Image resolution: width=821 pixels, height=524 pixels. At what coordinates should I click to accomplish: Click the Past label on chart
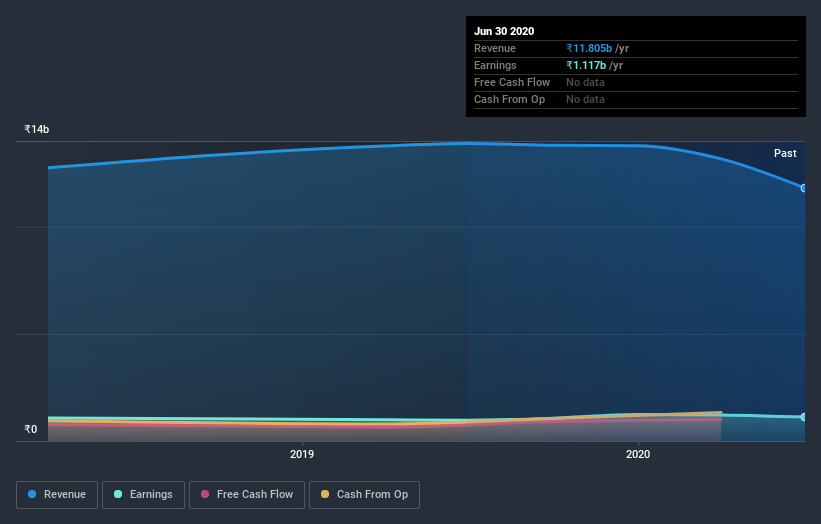(785, 153)
